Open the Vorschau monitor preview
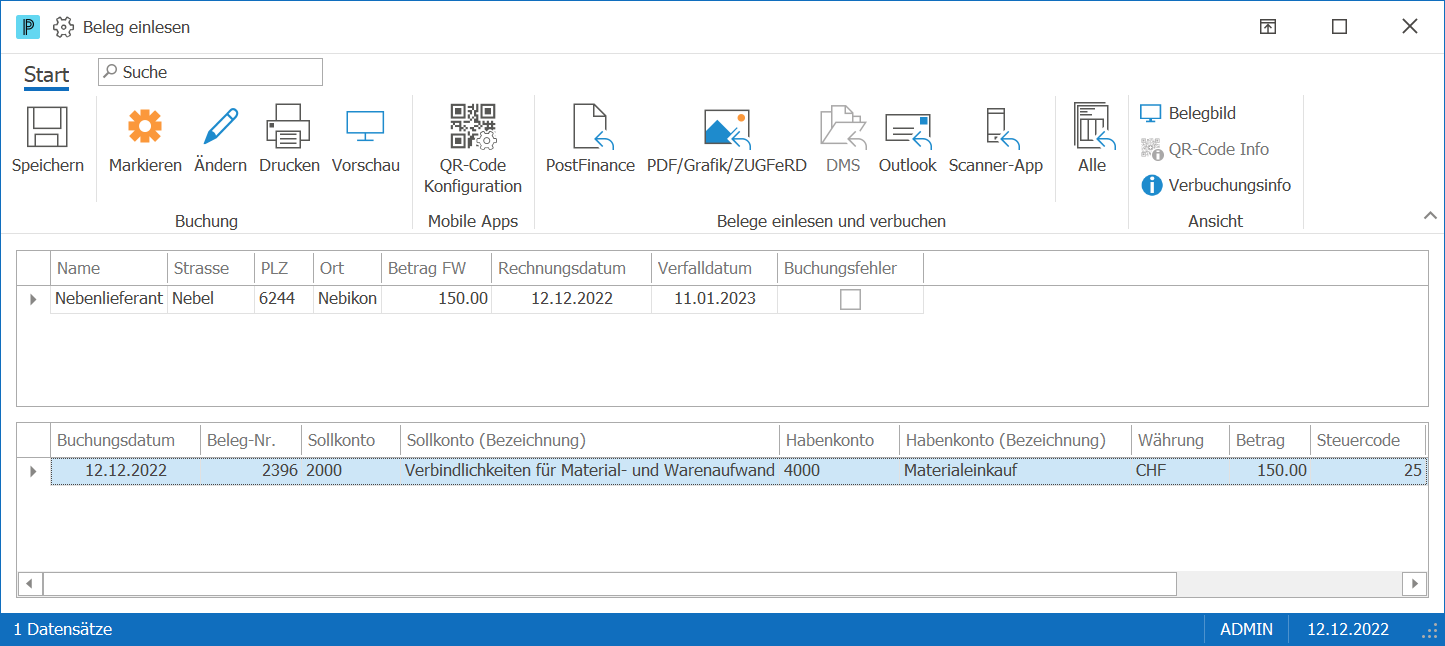Image resolution: width=1445 pixels, height=646 pixels. [365, 127]
